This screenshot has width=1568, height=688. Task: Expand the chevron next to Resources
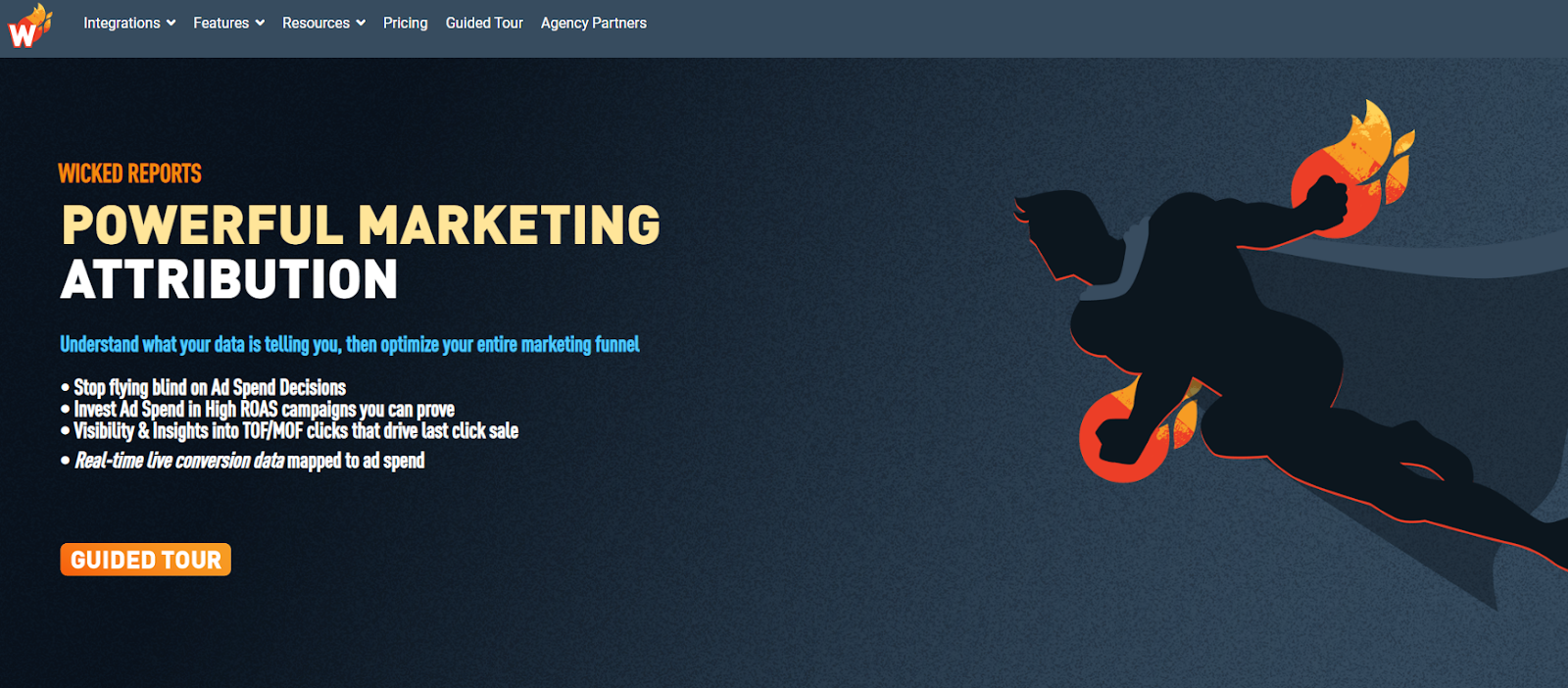click(361, 23)
